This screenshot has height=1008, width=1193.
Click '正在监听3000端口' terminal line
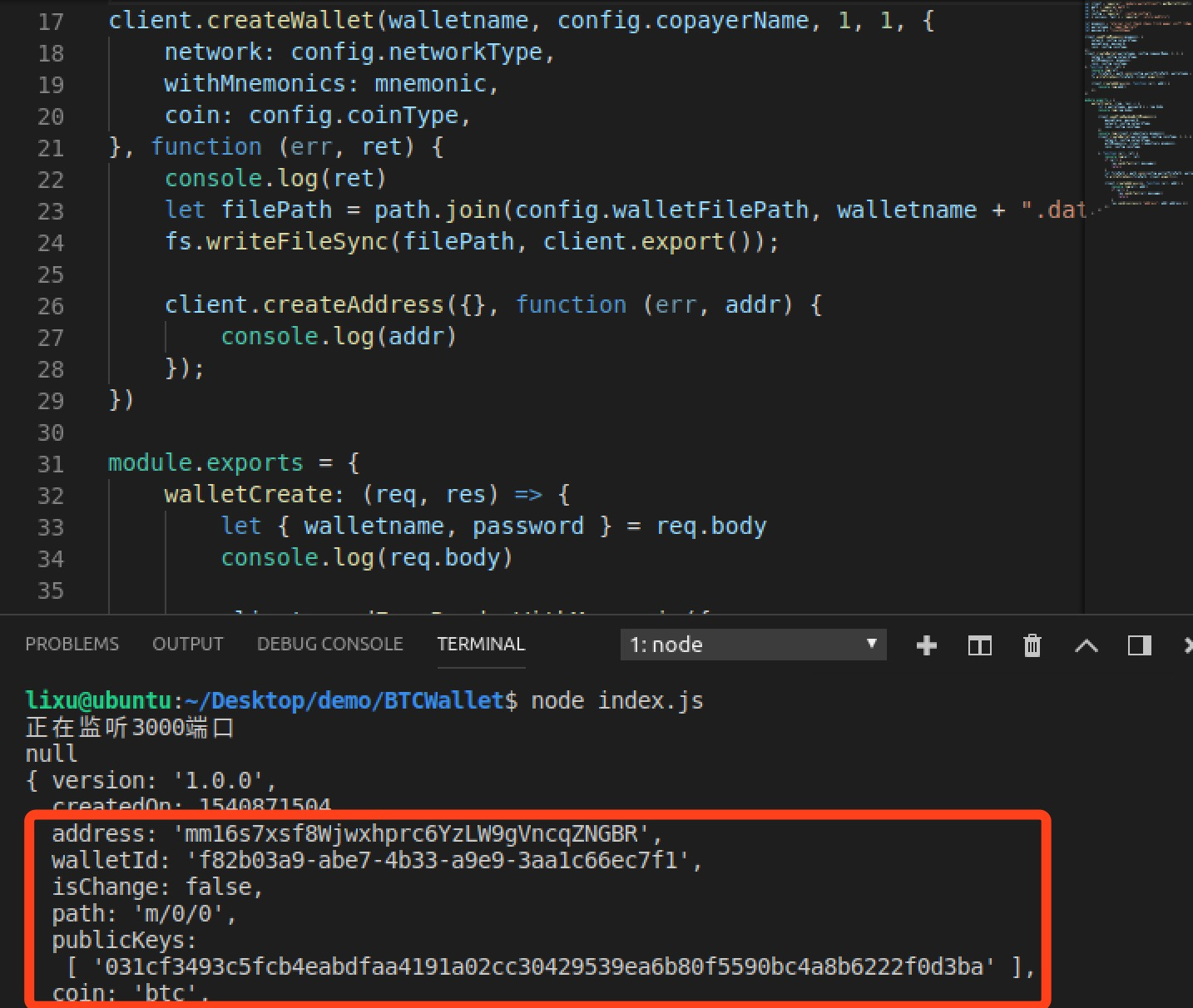(x=130, y=728)
